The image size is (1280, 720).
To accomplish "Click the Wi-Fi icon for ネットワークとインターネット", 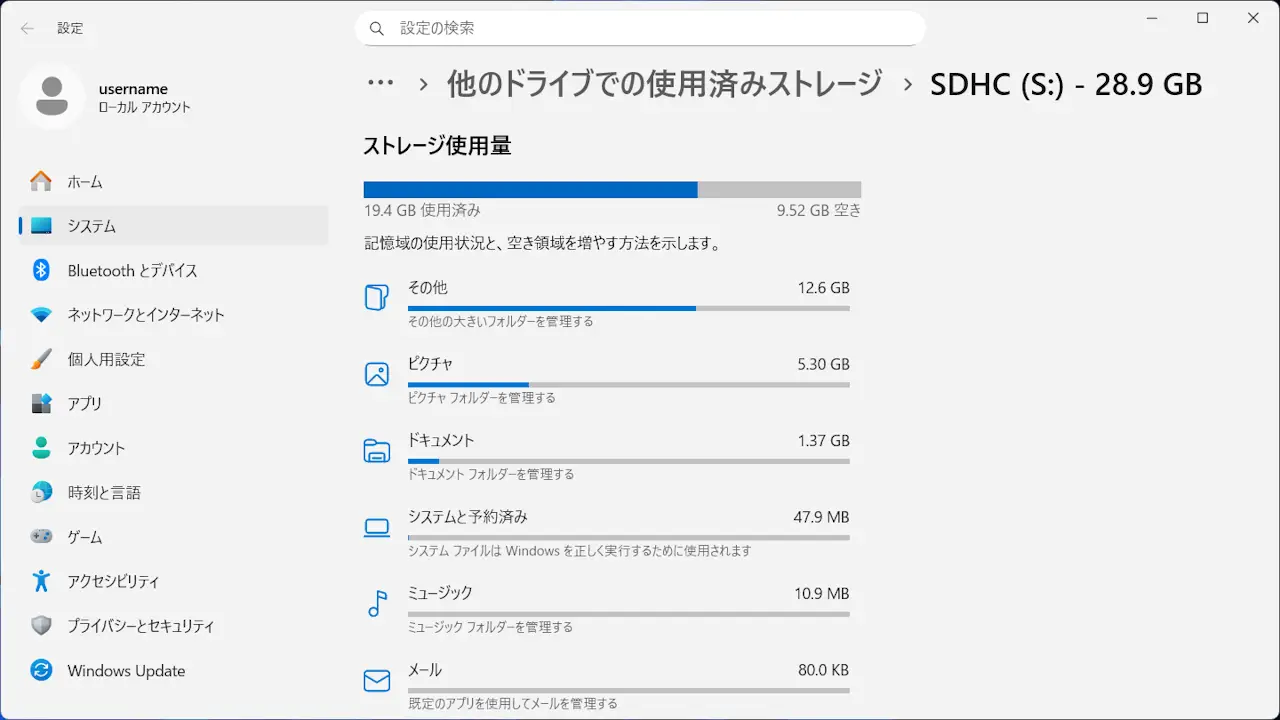I will point(41,315).
